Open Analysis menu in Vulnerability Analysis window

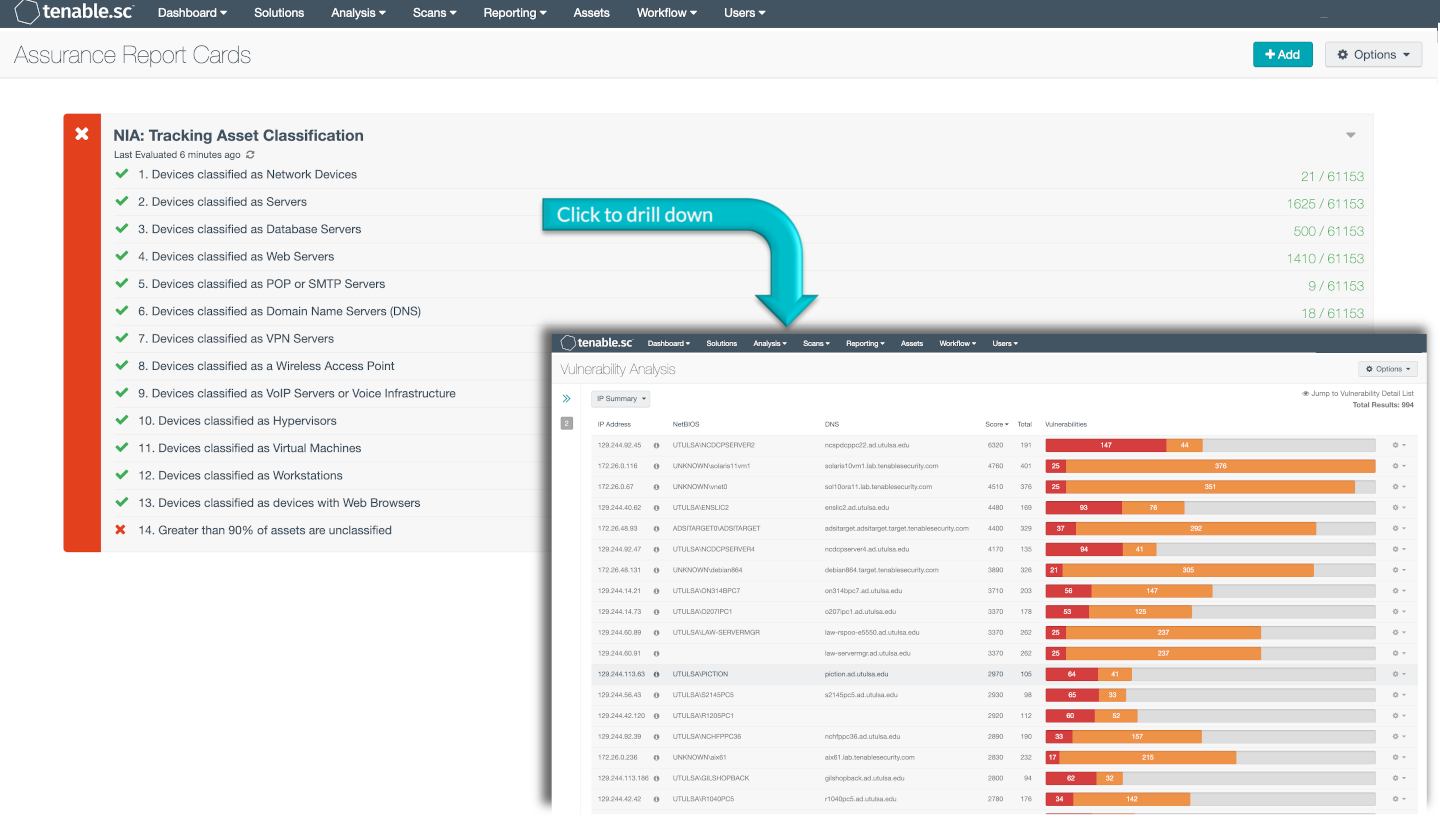coord(770,343)
